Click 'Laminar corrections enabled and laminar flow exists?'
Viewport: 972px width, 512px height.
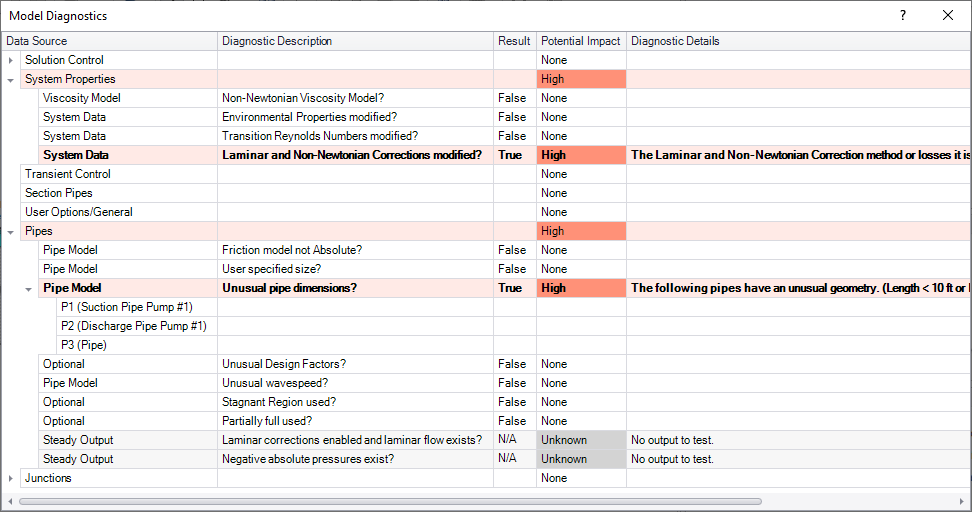click(352, 440)
